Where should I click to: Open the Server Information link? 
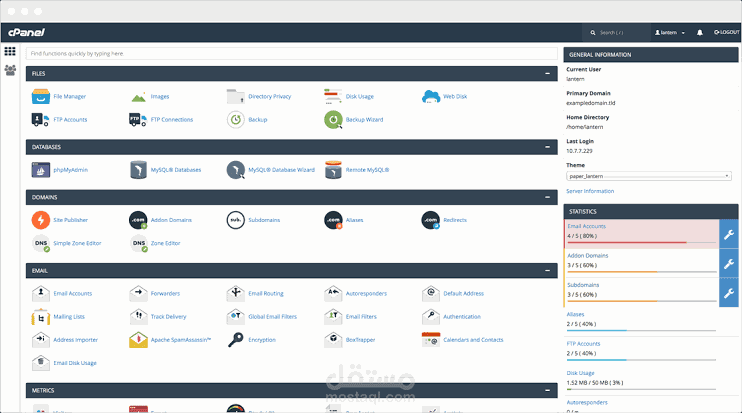(590, 191)
